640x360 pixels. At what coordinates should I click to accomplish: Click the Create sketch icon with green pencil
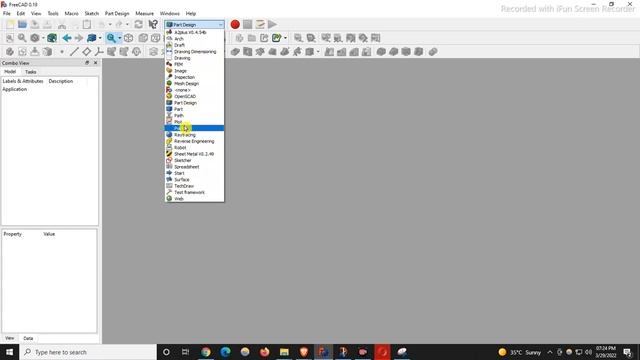[x=277, y=38]
